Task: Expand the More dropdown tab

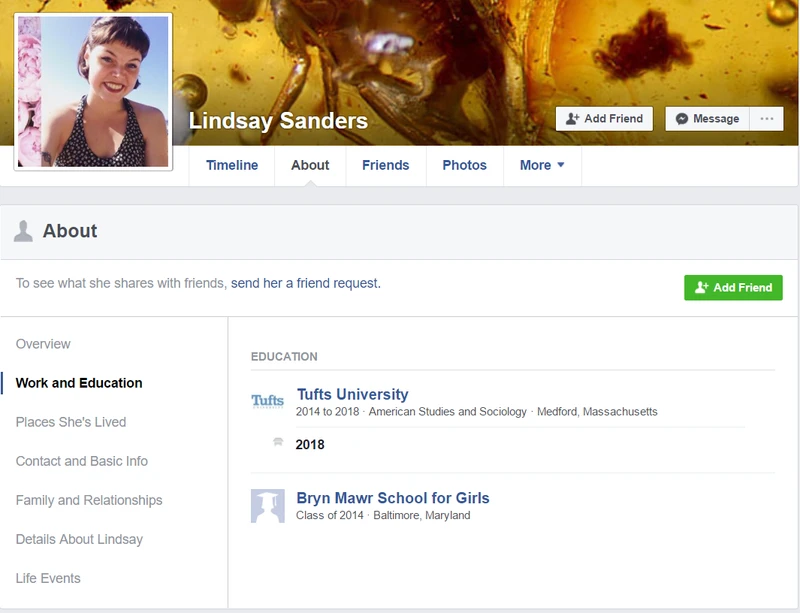Action: (x=542, y=165)
